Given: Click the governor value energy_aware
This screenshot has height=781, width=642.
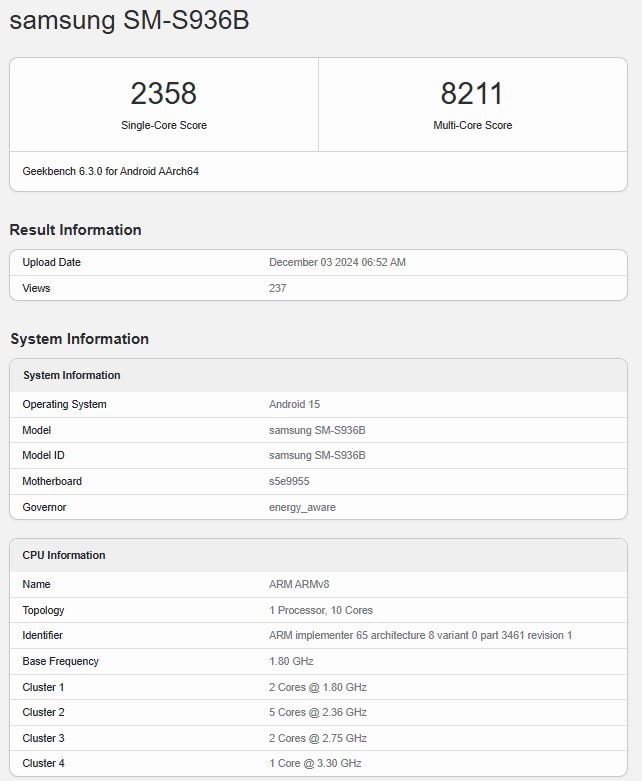Looking at the screenshot, I should coord(302,508).
